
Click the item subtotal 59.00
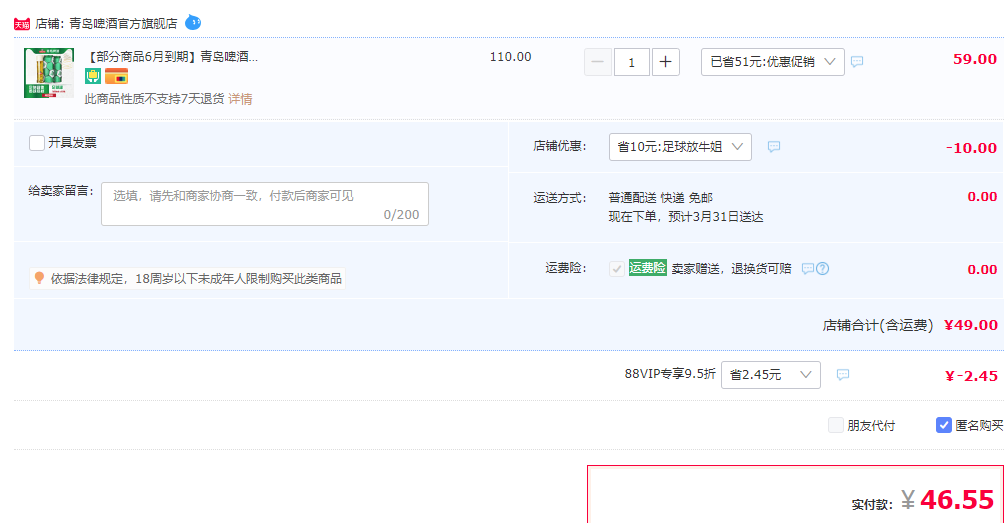coord(975,59)
